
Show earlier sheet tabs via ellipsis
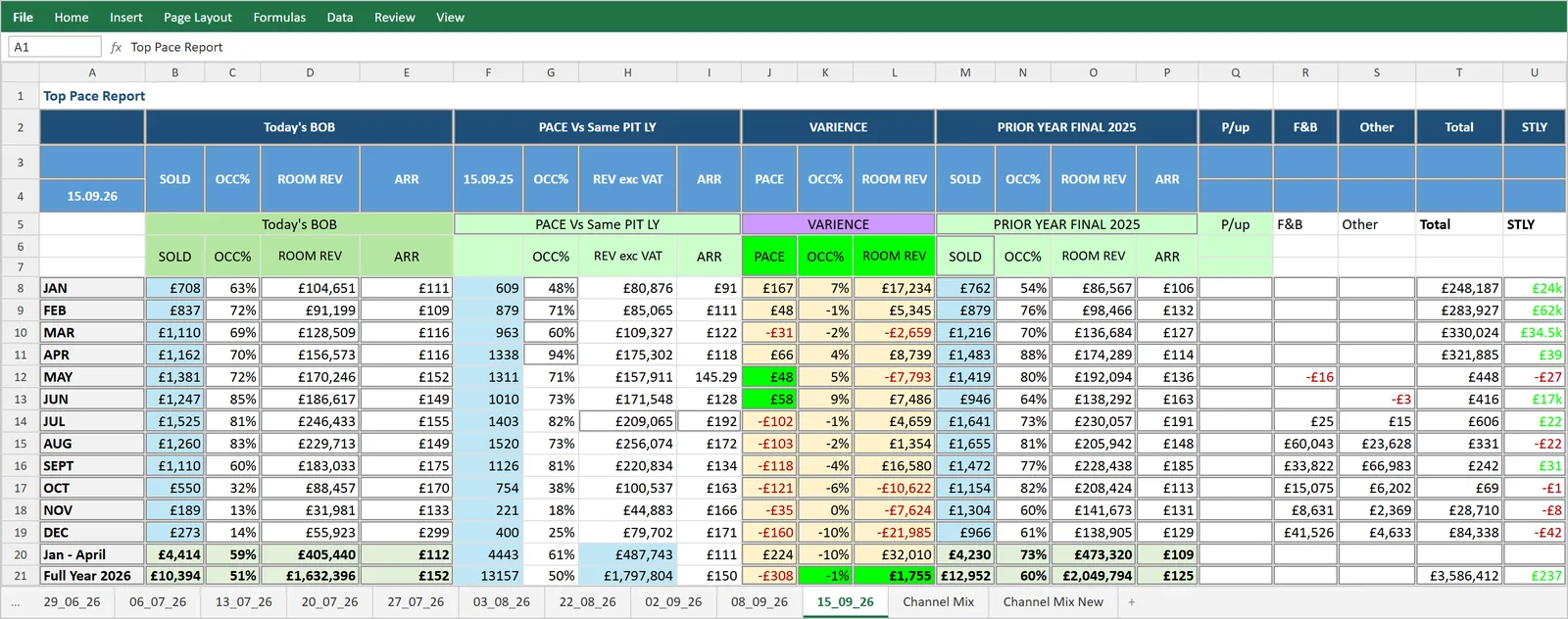click(16, 602)
